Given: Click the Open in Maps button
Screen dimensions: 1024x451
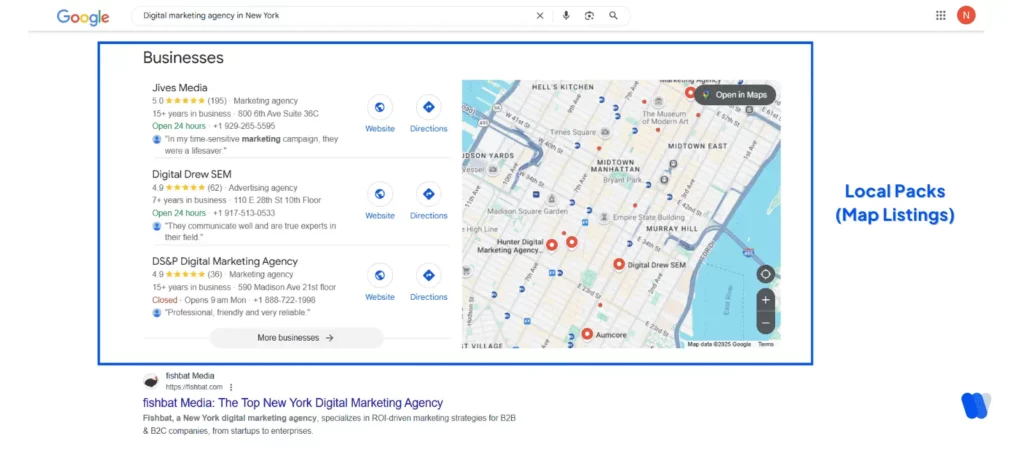Looking at the screenshot, I should pyautogui.click(x=735, y=95).
